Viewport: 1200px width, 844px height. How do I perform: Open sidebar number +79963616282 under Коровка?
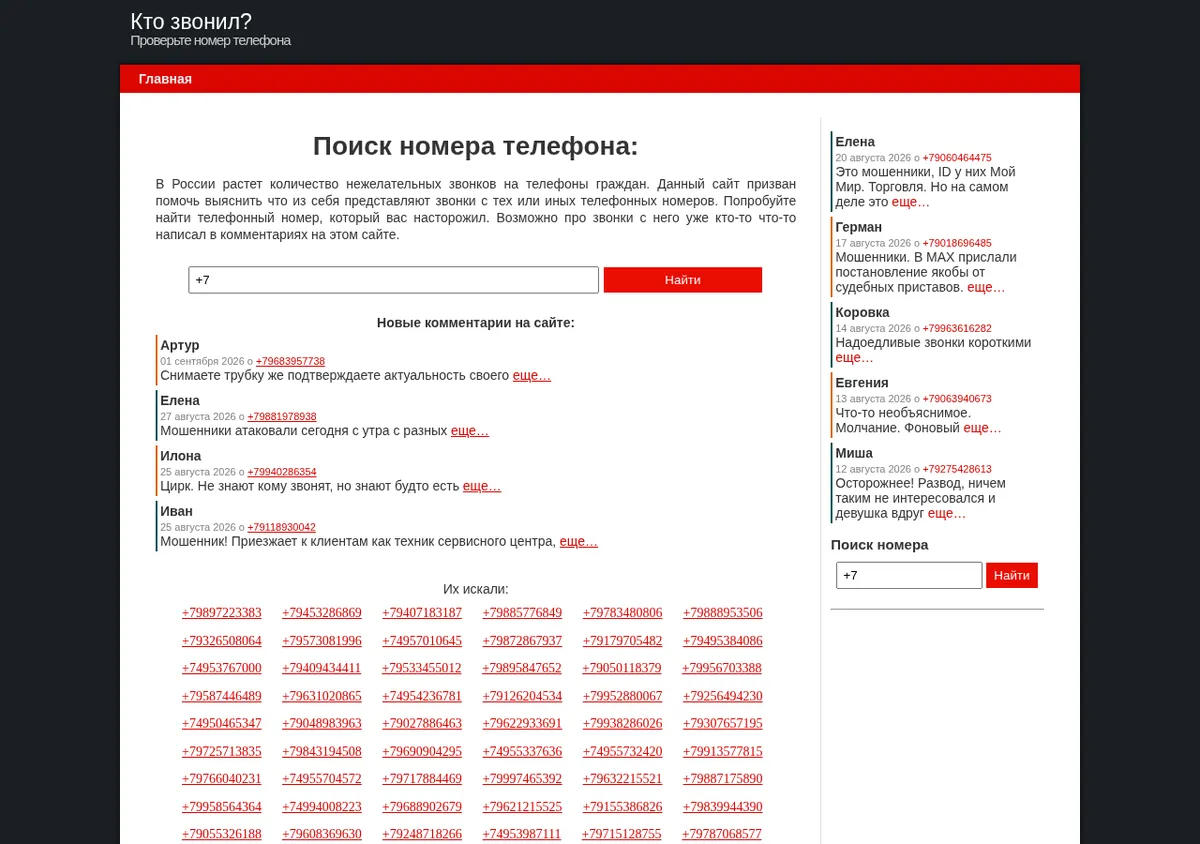tap(957, 328)
